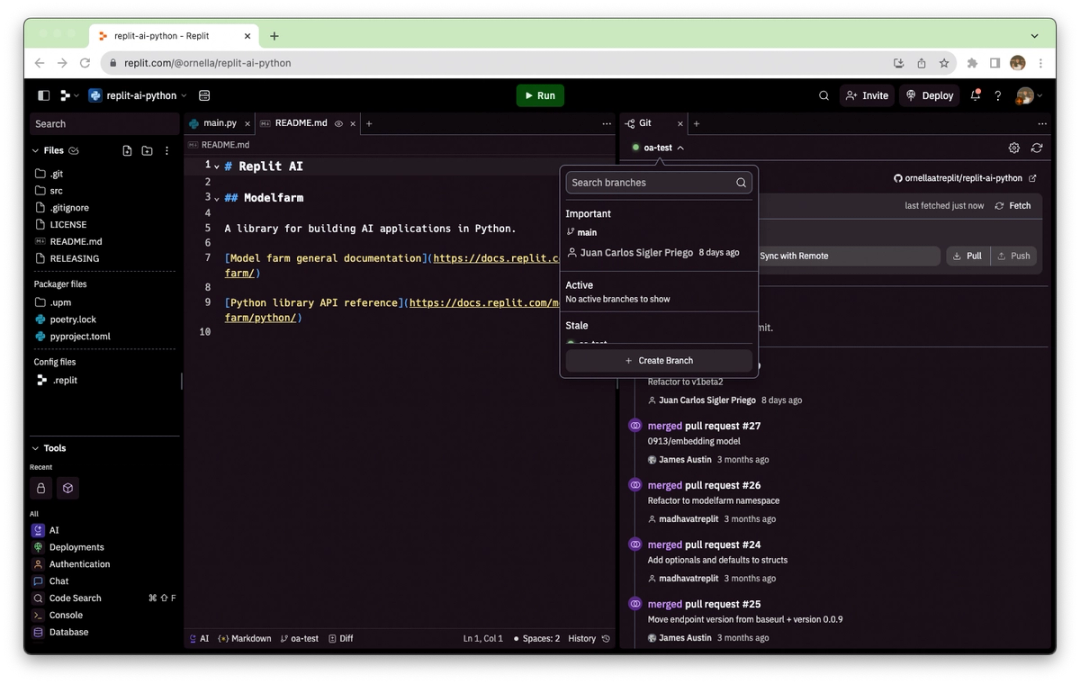Click the Run button

coord(539,95)
